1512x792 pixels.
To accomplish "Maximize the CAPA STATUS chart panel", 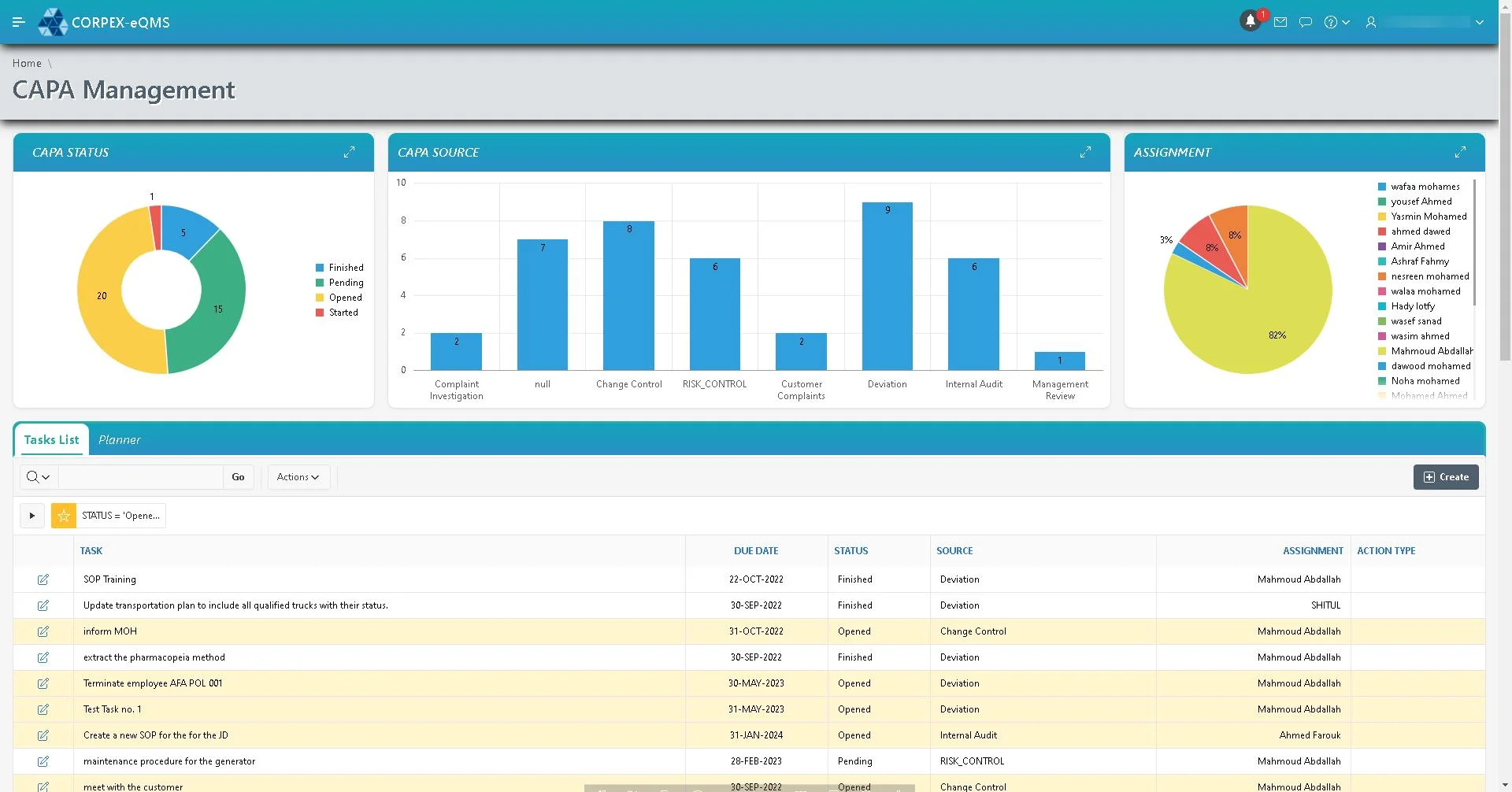I will point(349,152).
